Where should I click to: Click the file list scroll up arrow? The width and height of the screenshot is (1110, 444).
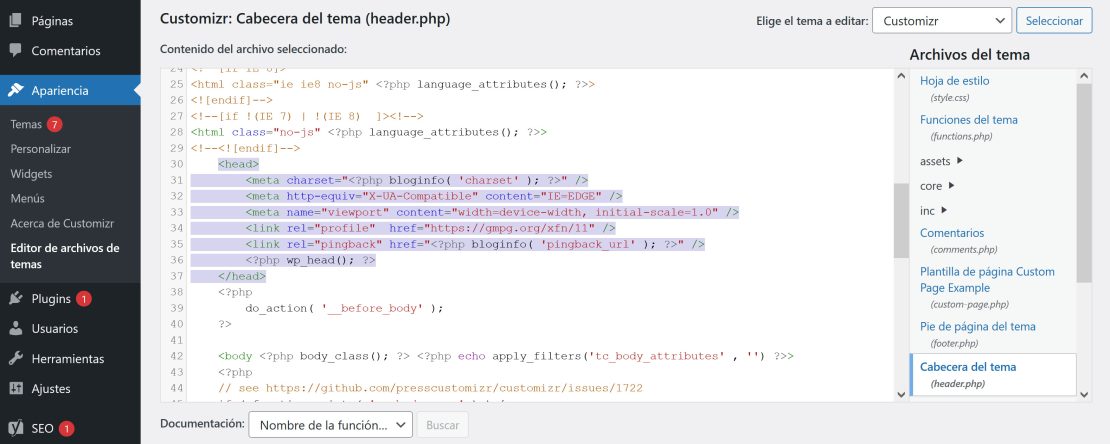1085,75
